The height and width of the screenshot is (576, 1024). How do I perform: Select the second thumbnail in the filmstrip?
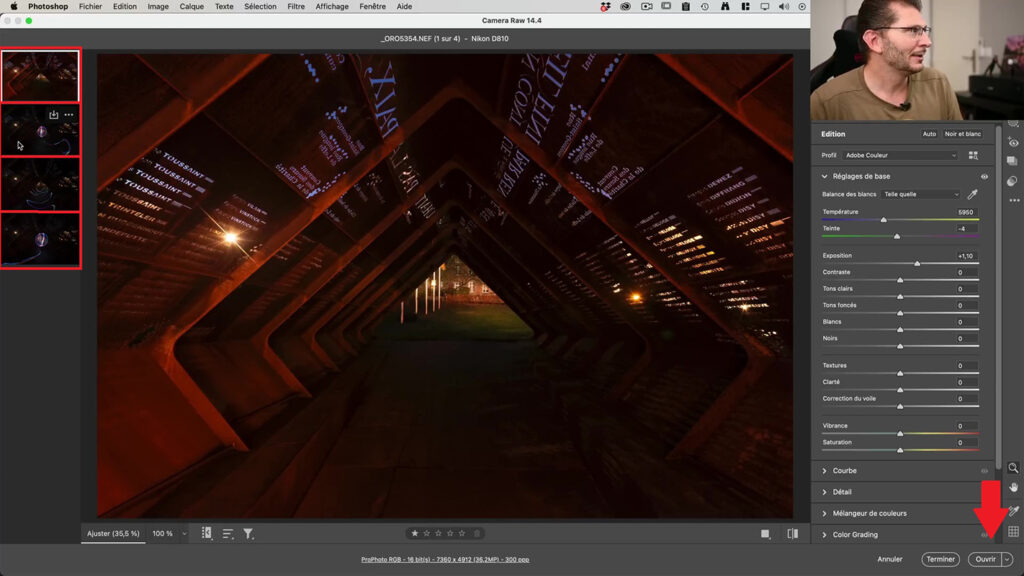[40, 130]
